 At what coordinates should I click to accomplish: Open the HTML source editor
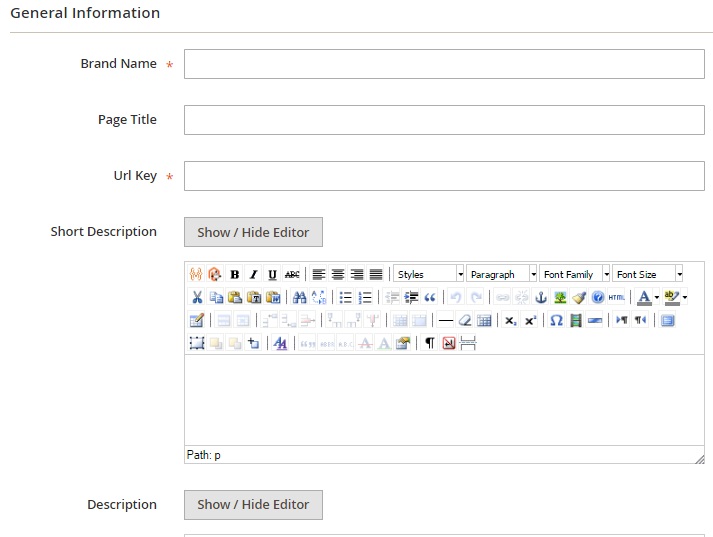(x=616, y=297)
